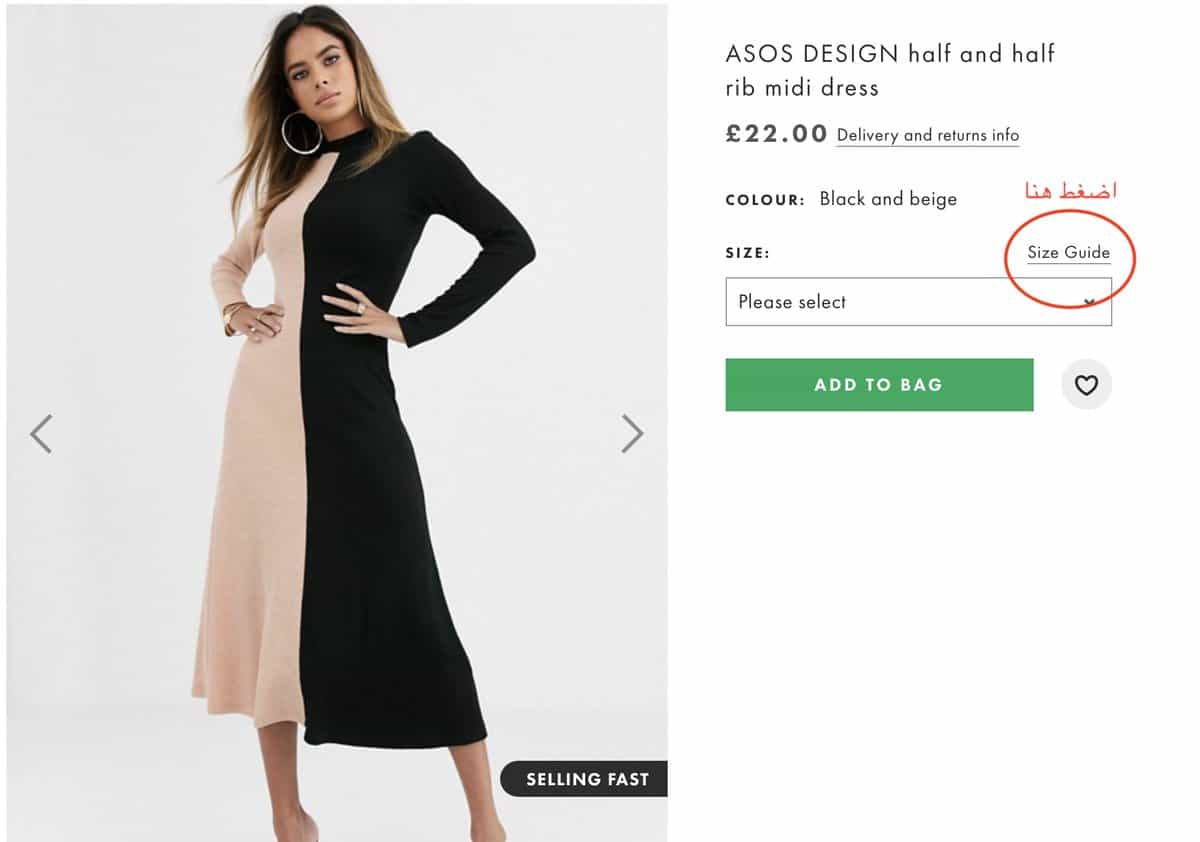This screenshot has width=1200, height=842.
Task: Click the chevron inside the size selector
Action: (1090, 302)
